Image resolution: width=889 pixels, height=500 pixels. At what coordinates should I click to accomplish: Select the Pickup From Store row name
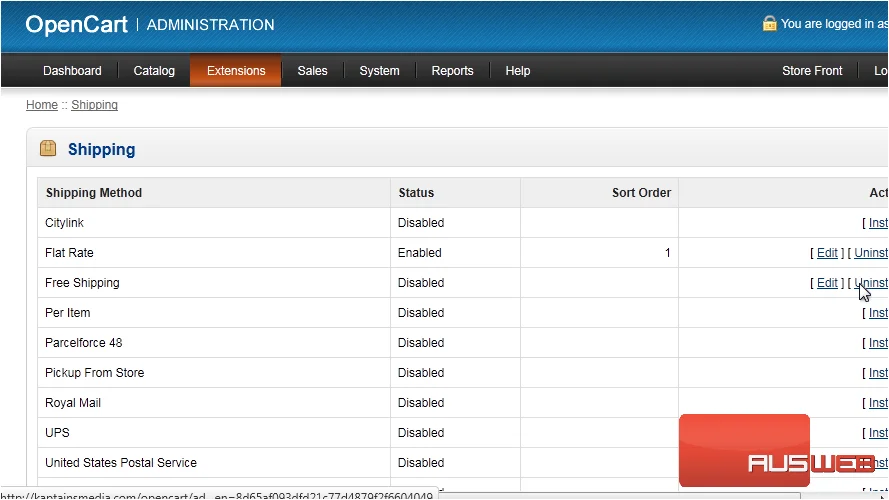pos(95,373)
